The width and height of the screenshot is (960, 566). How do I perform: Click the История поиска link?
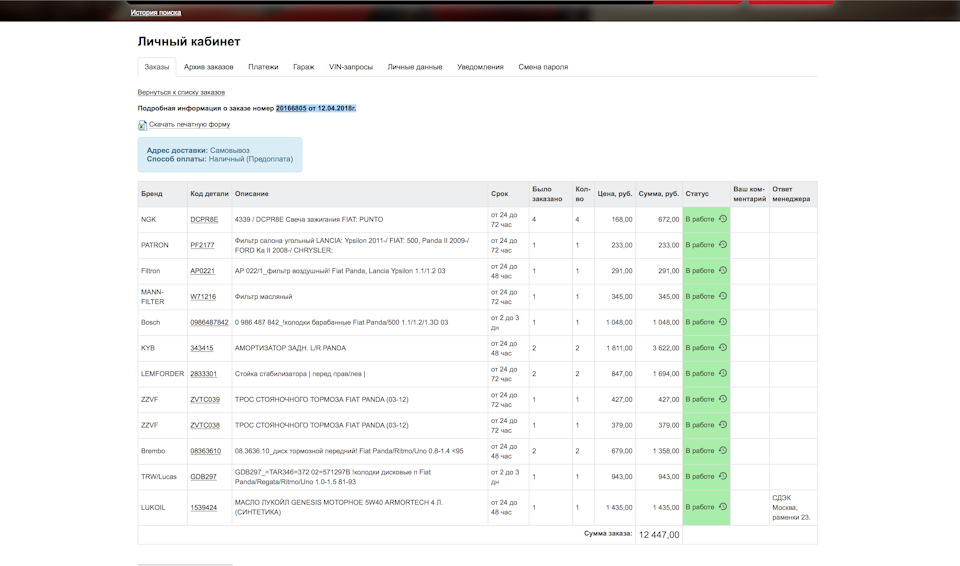[x=156, y=12]
